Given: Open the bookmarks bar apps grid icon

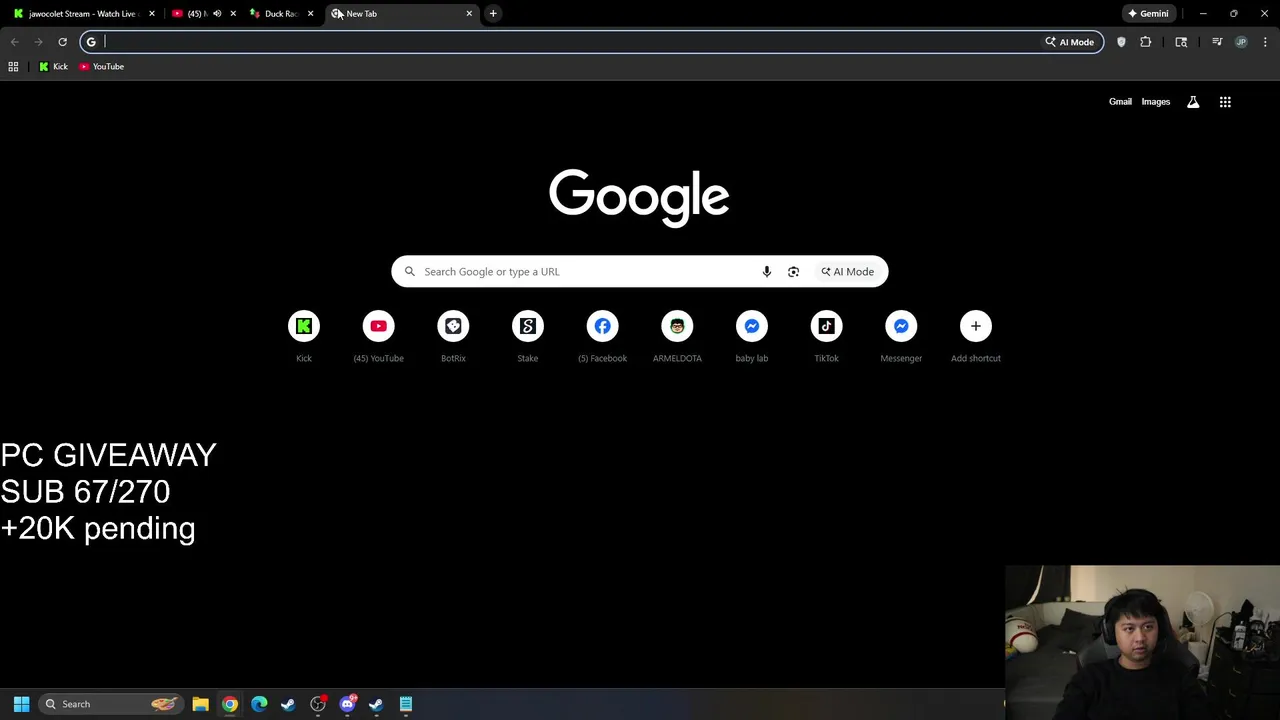Looking at the screenshot, I should [x=13, y=66].
